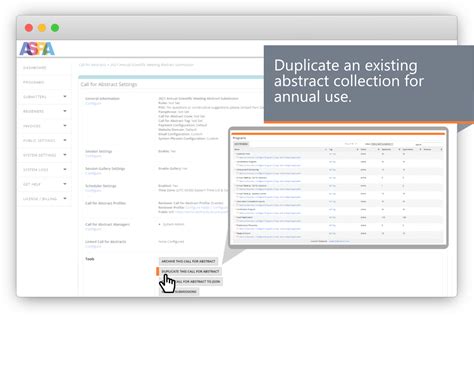Open the Programs sidebar item
This screenshot has height=391, width=474.
tap(34, 82)
